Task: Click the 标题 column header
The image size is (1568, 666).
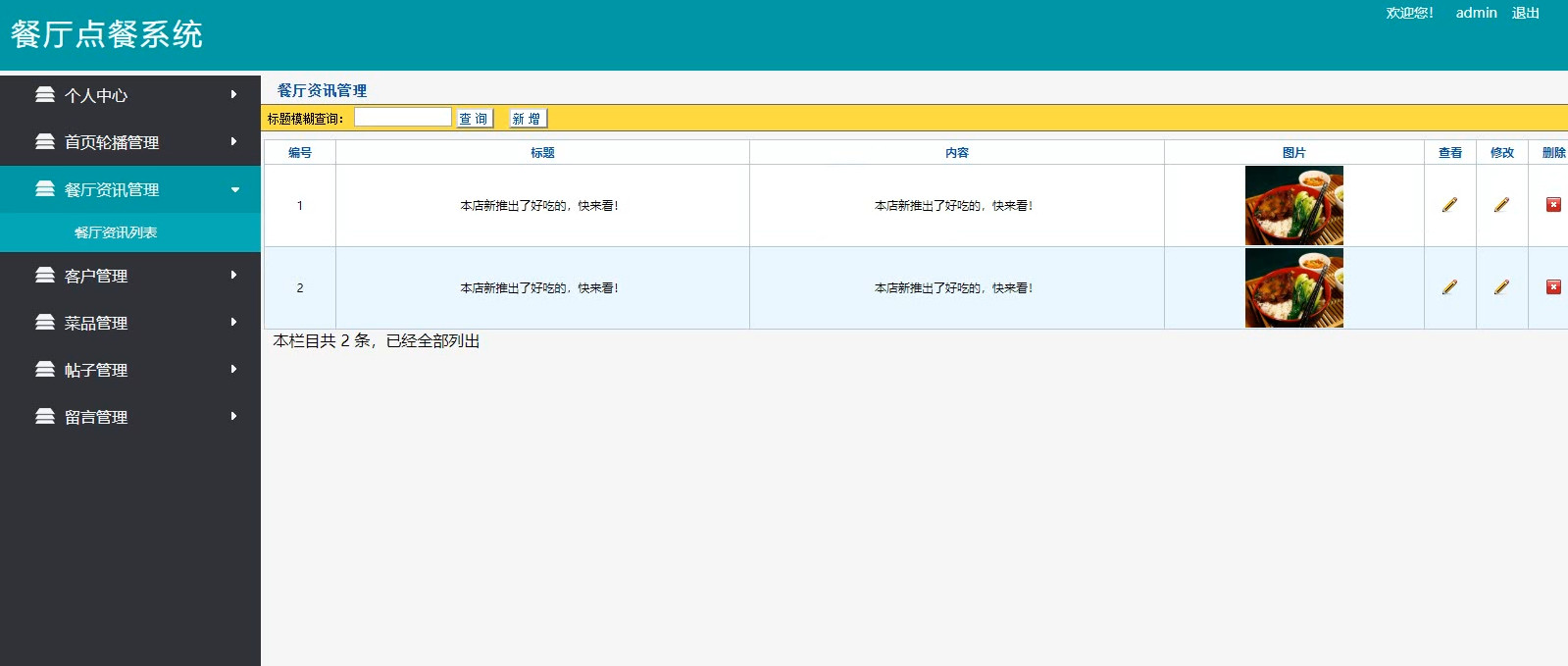Action: pyautogui.click(x=542, y=152)
